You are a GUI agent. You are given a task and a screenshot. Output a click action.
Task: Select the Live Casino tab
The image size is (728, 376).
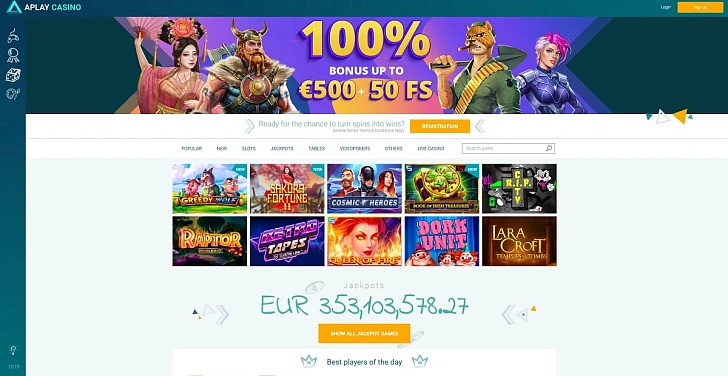[430, 149]
